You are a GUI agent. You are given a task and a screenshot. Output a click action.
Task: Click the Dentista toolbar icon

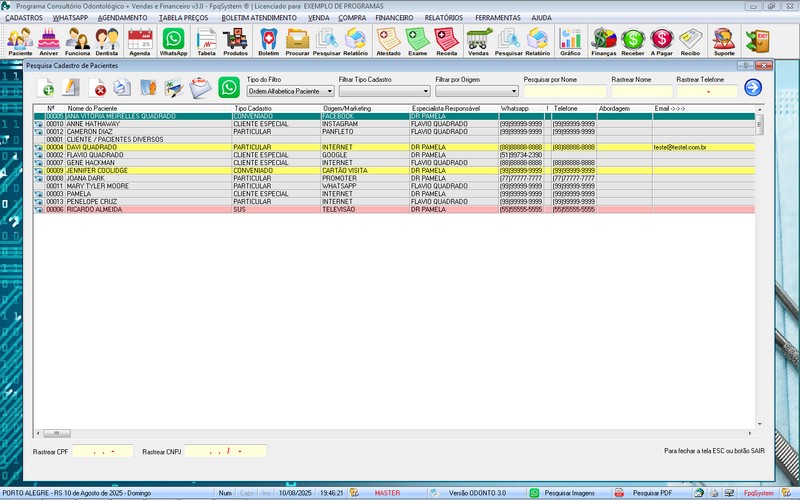(107, 41)
